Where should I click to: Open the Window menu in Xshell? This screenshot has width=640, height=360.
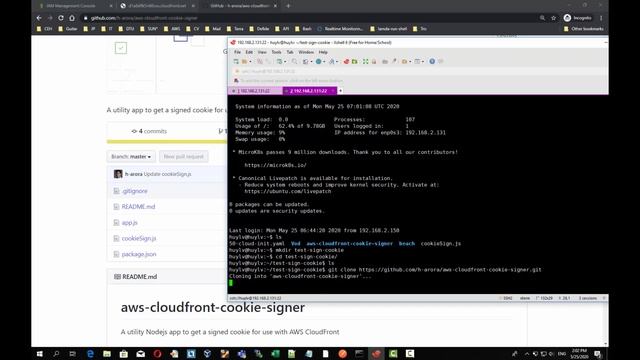click(306, 52)
